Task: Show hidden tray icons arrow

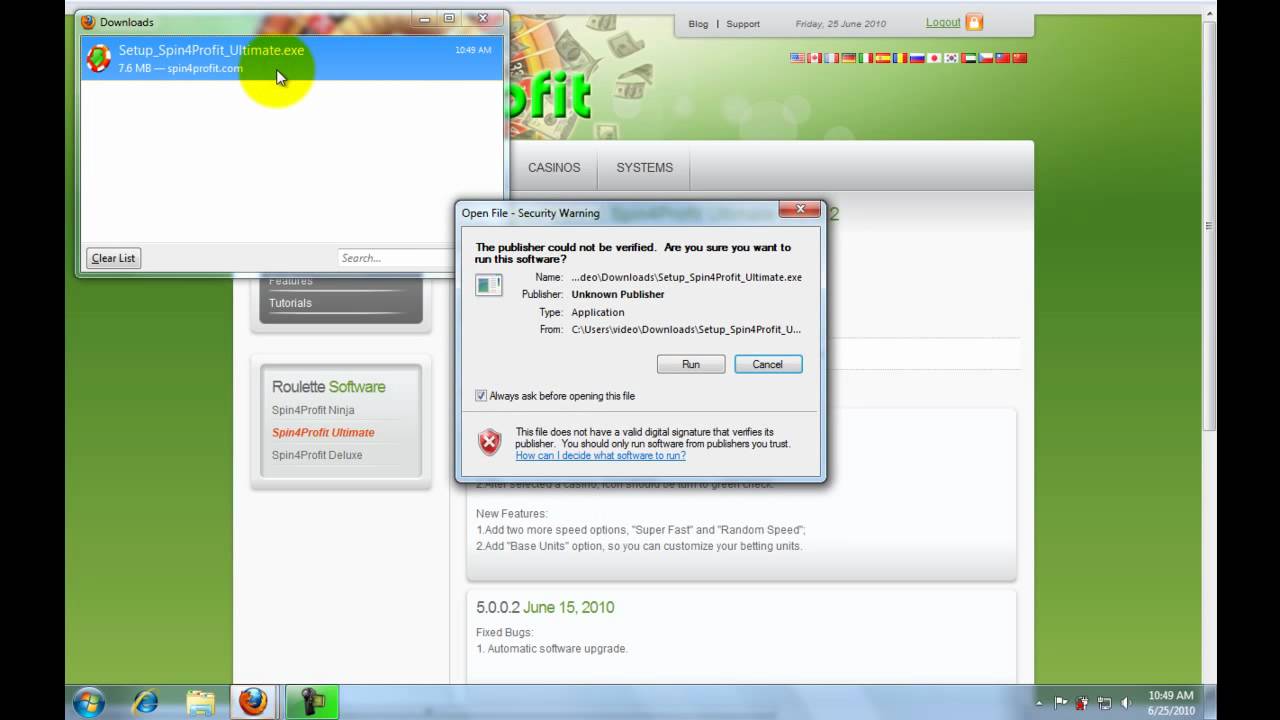Action: [x=1039, y=702]
